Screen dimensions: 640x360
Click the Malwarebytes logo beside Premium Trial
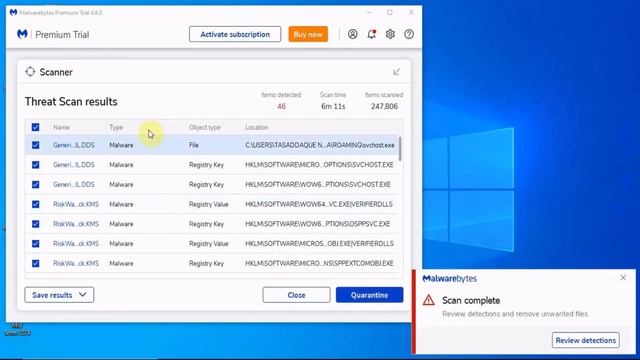coord(22,34)
